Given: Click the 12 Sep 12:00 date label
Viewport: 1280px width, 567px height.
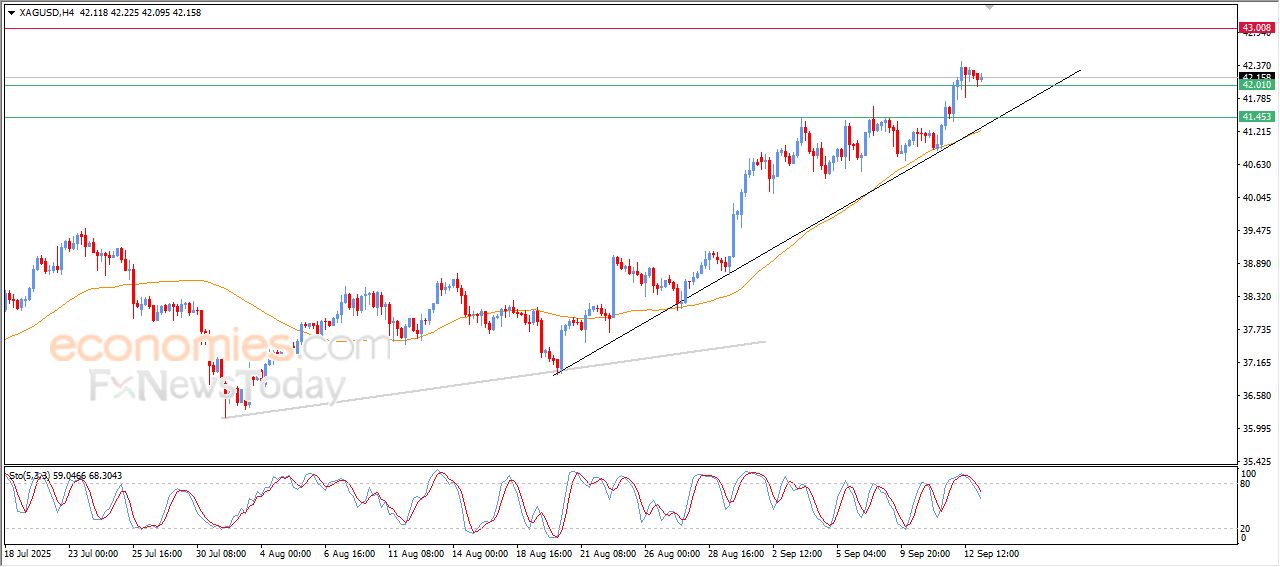Looking at the screenshot, I should (x=993, y=552).
